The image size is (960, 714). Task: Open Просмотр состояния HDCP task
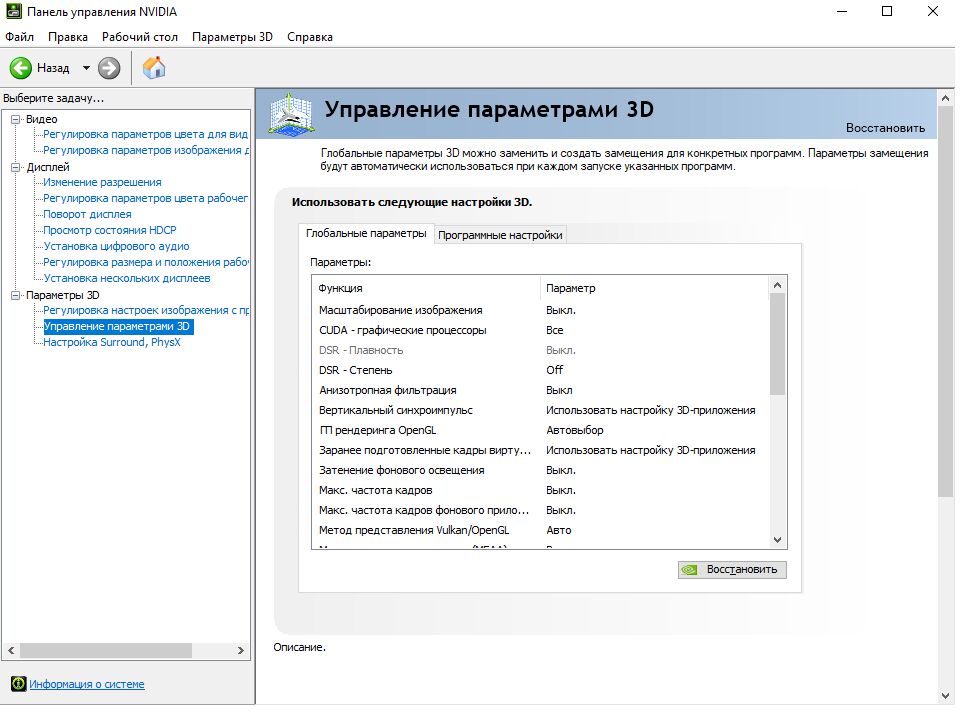click(110, 230)
